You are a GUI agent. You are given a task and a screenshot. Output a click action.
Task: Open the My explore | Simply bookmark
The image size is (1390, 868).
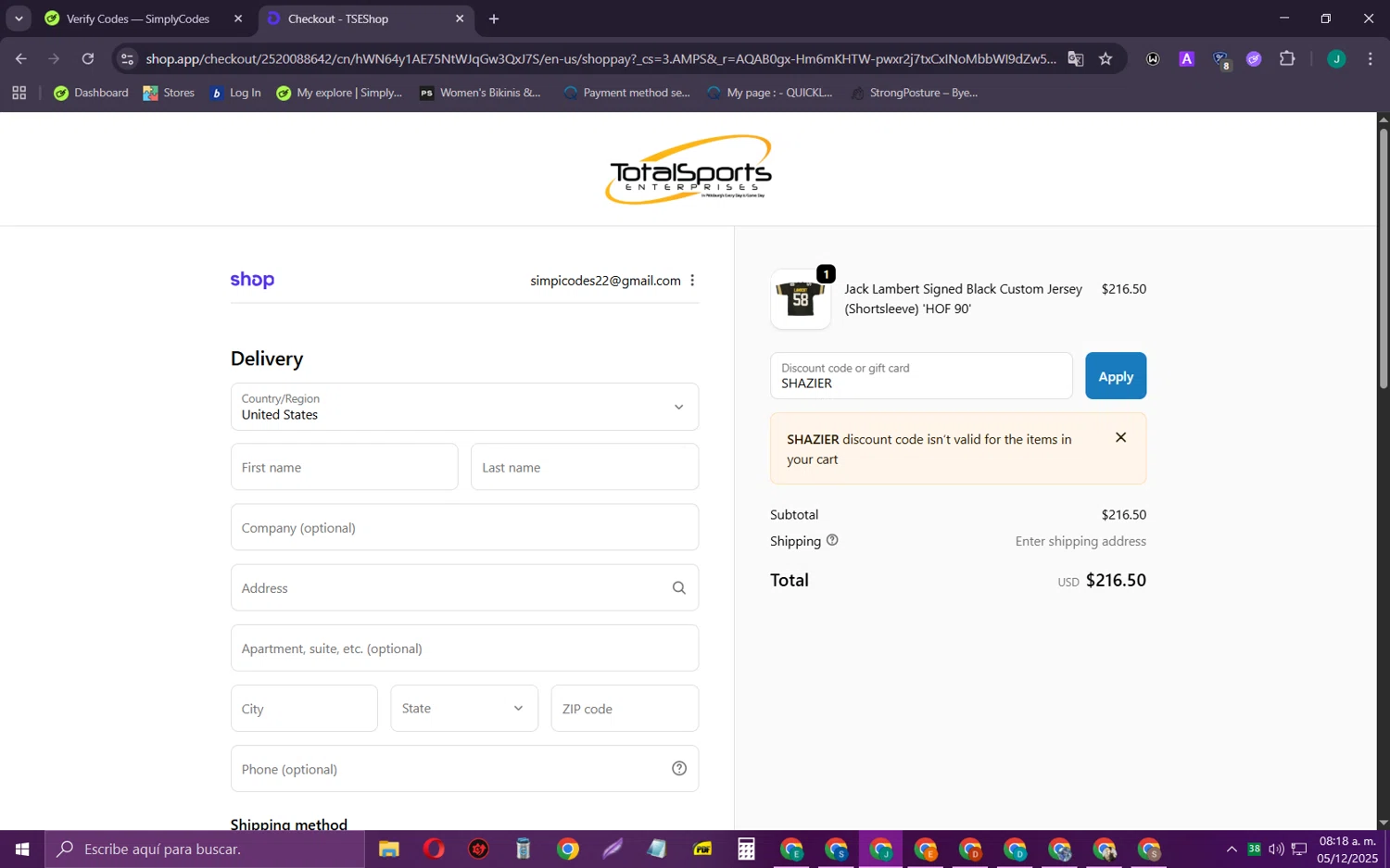pos(339,93)
